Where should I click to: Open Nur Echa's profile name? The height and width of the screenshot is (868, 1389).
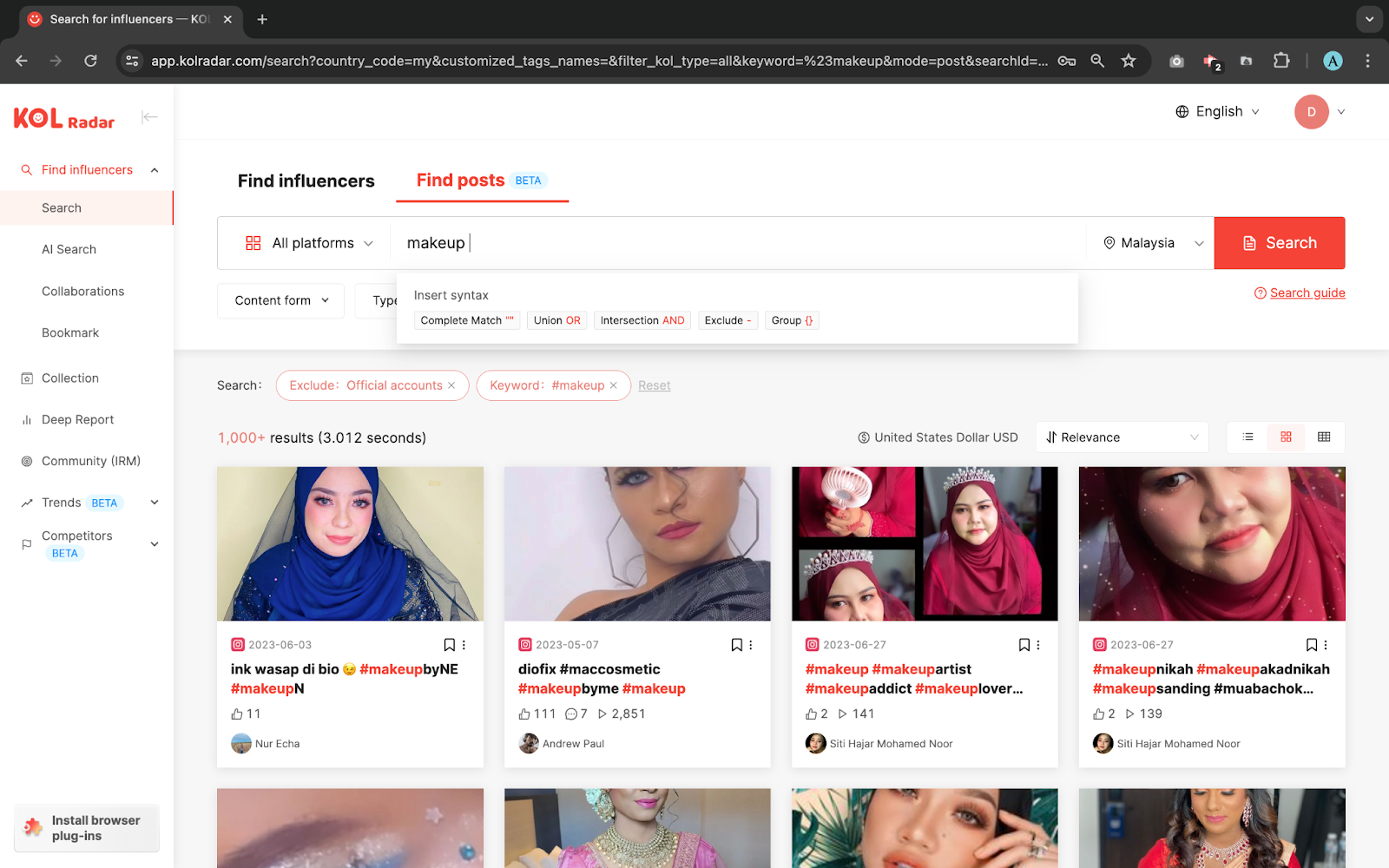(277, 744)
